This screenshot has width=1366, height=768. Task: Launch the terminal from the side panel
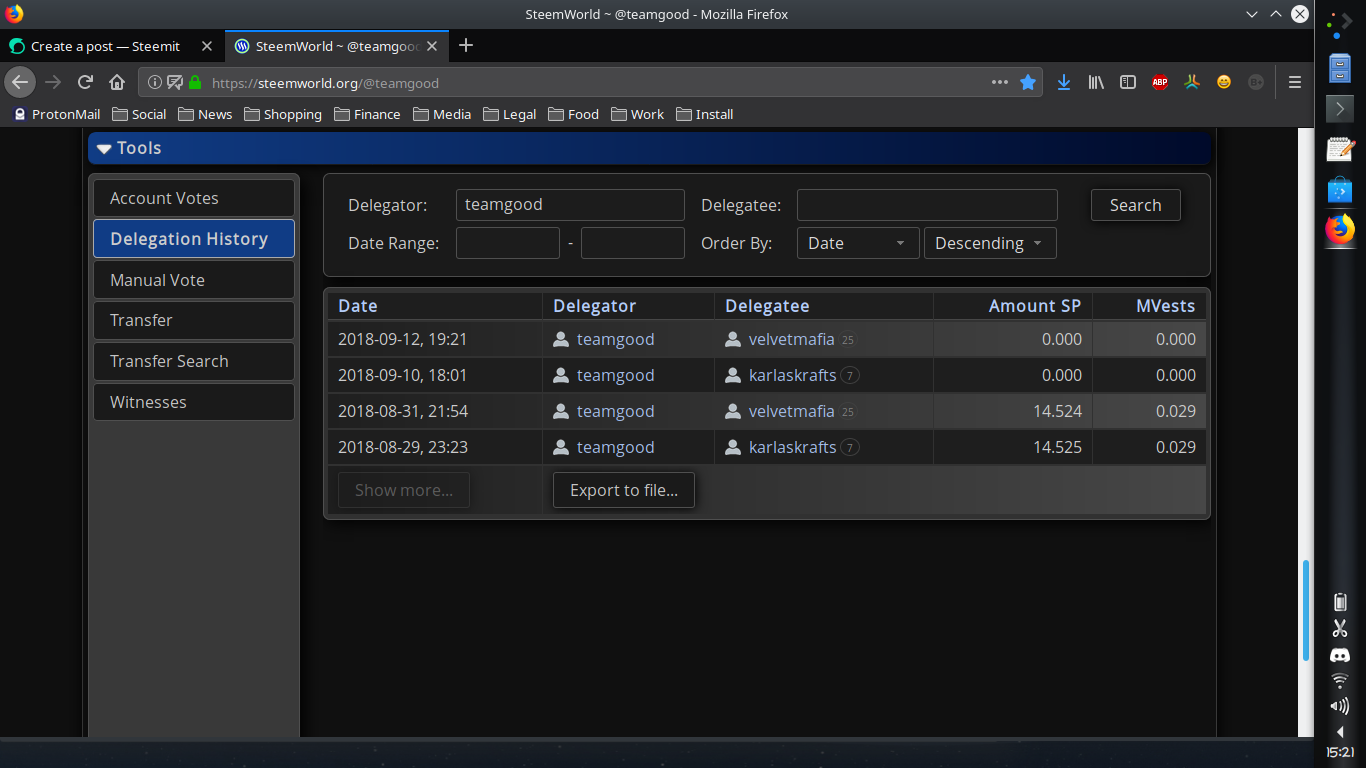(x=1340, y=108)
